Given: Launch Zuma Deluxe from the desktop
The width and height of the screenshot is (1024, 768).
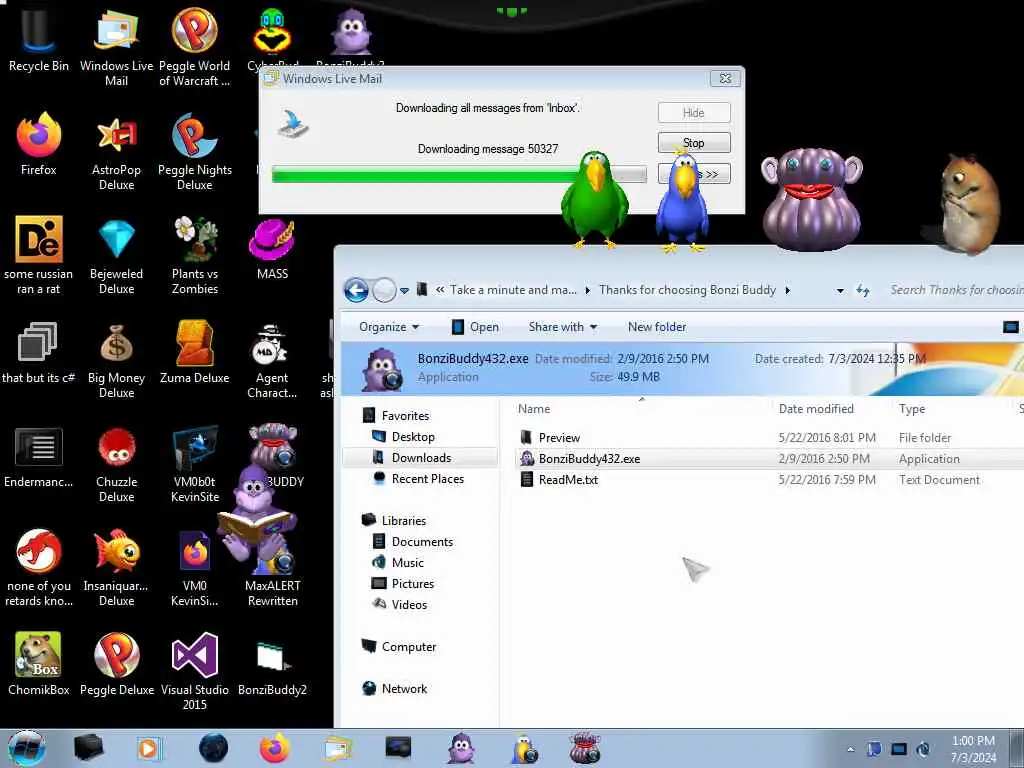Looking at the screenshot, I should click(195, 353).
